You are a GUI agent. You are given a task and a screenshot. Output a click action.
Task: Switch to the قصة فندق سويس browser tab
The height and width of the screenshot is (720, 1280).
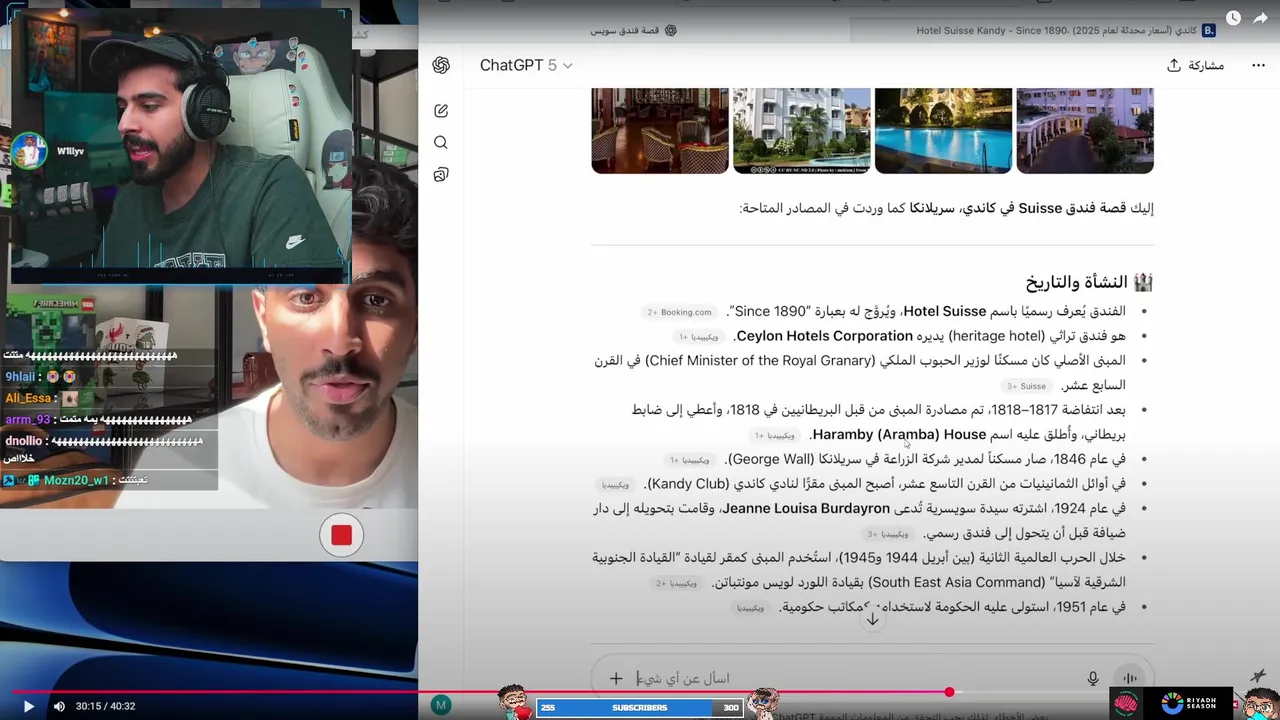tap(634, 31)
